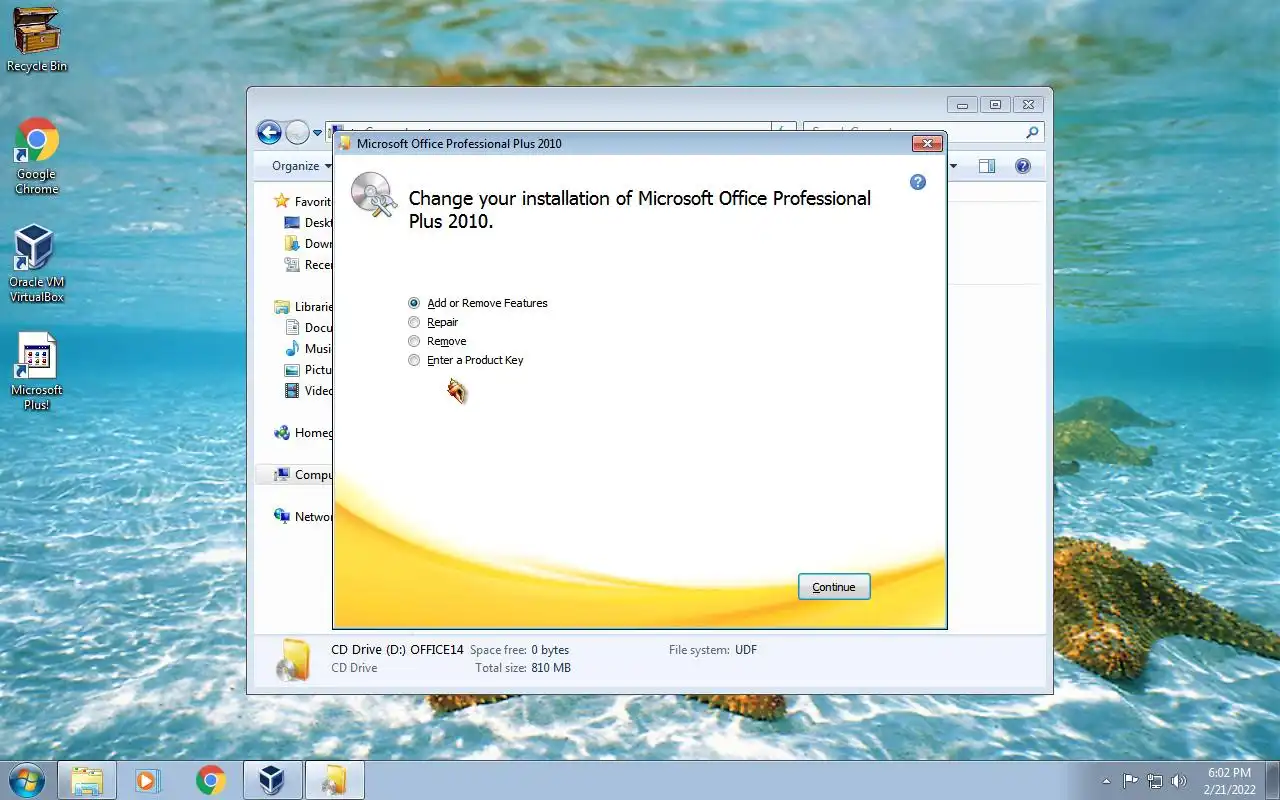Select Computer in navigation pane
The height and width of the screenshot is (800, 1280).
click(302, 475)
